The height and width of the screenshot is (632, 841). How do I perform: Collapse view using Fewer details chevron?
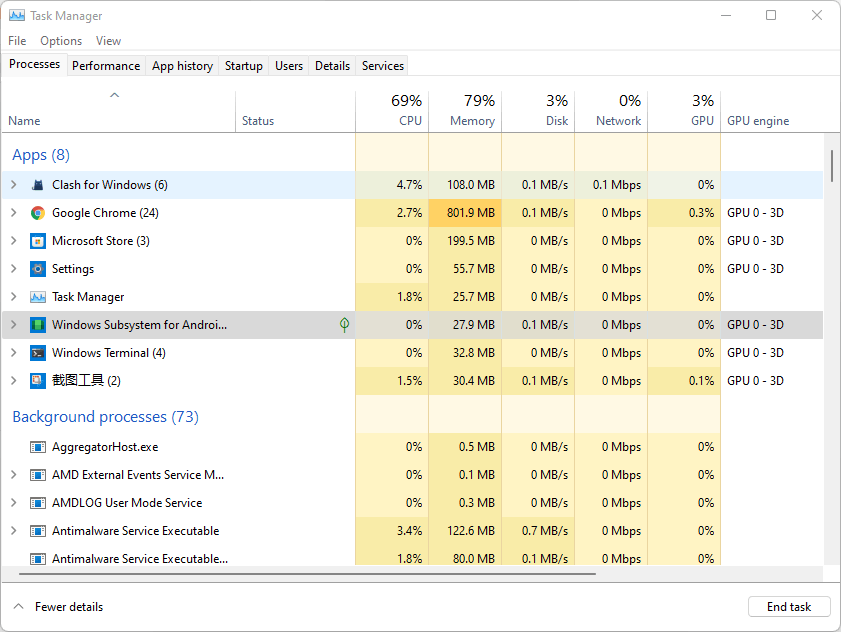(x=18, y=606)
